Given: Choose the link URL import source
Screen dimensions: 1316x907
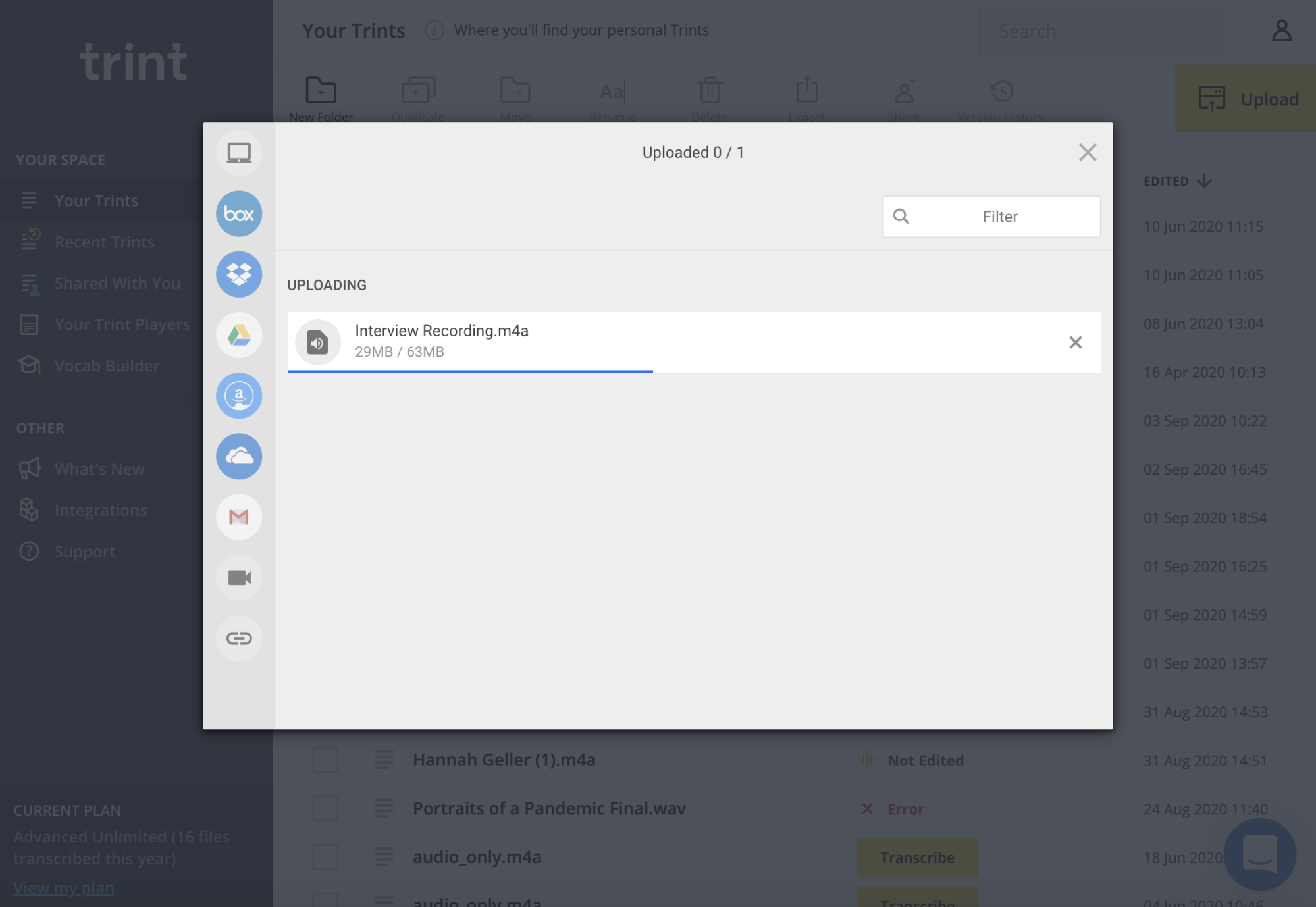Looking at the screenshot, I should [x=238, y=638].
